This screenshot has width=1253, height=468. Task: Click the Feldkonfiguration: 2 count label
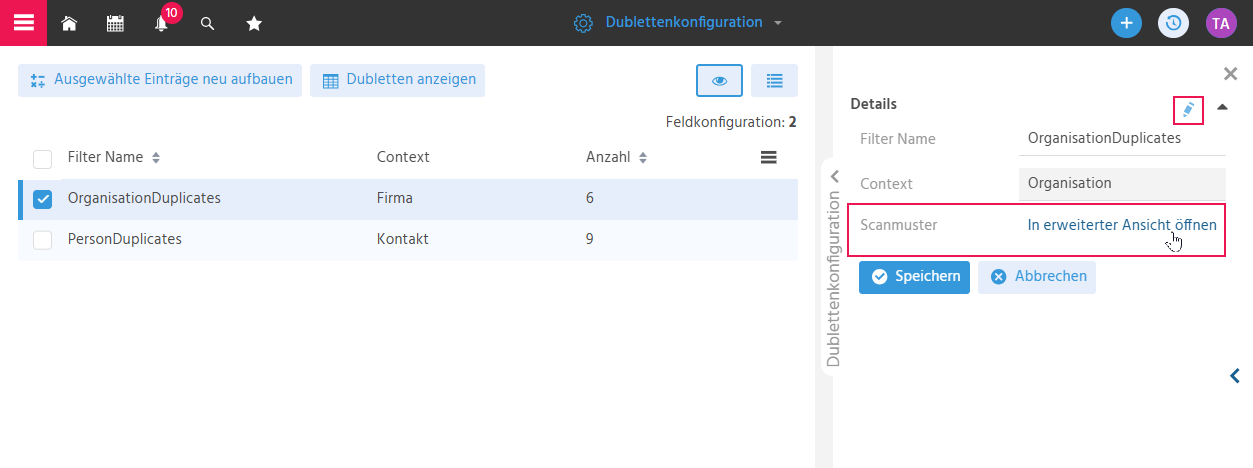[731, 122]
